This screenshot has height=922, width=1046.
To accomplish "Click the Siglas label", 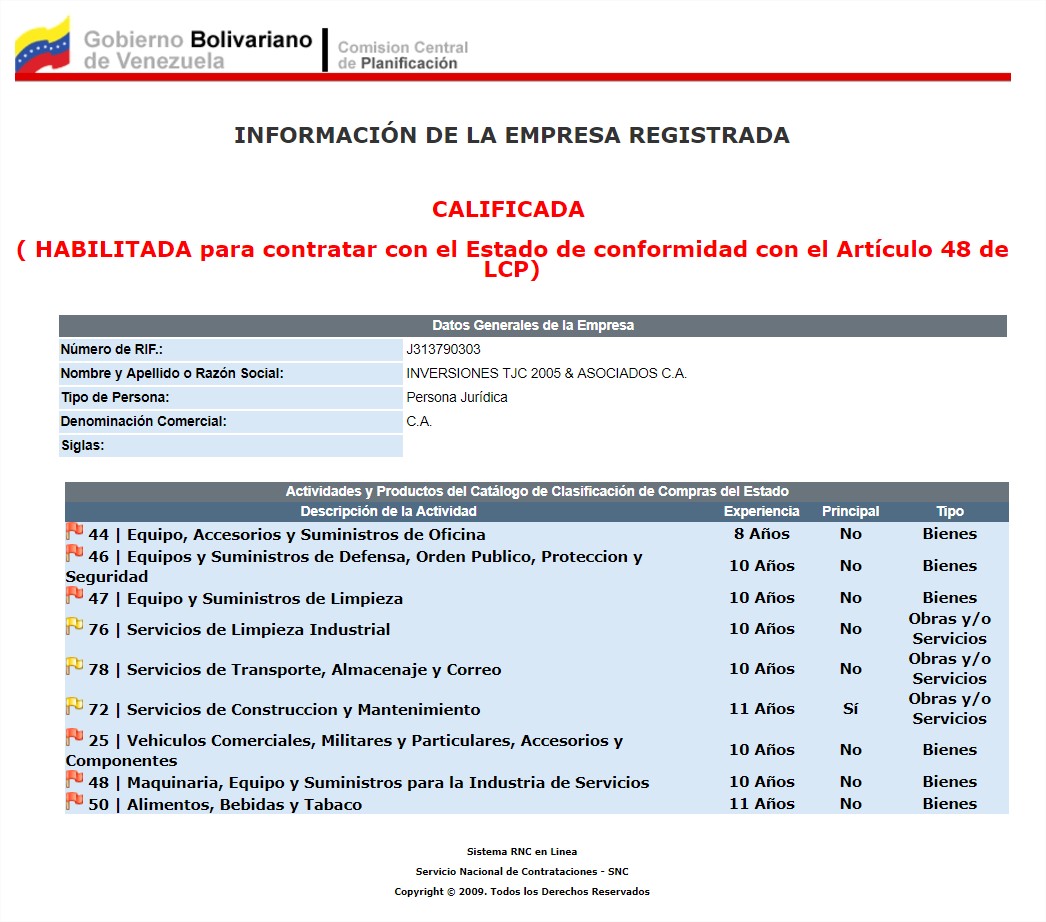I will 83,446.
